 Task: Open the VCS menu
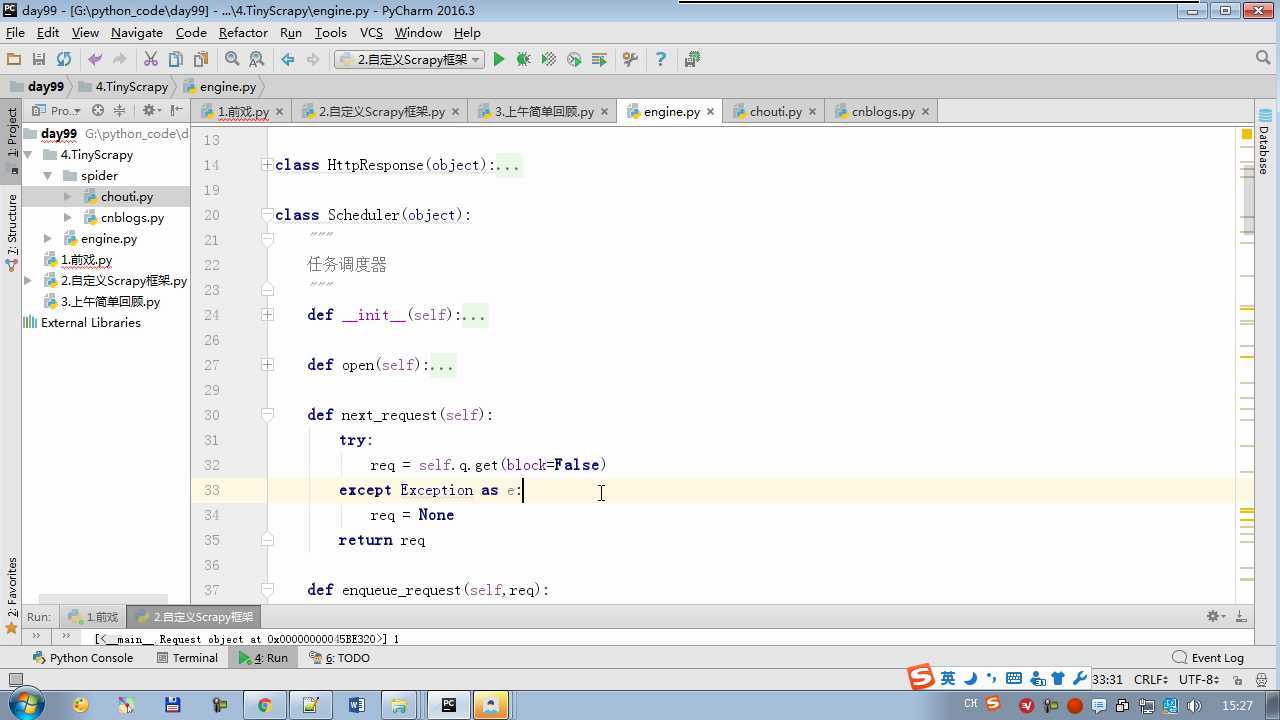[371, 33]
